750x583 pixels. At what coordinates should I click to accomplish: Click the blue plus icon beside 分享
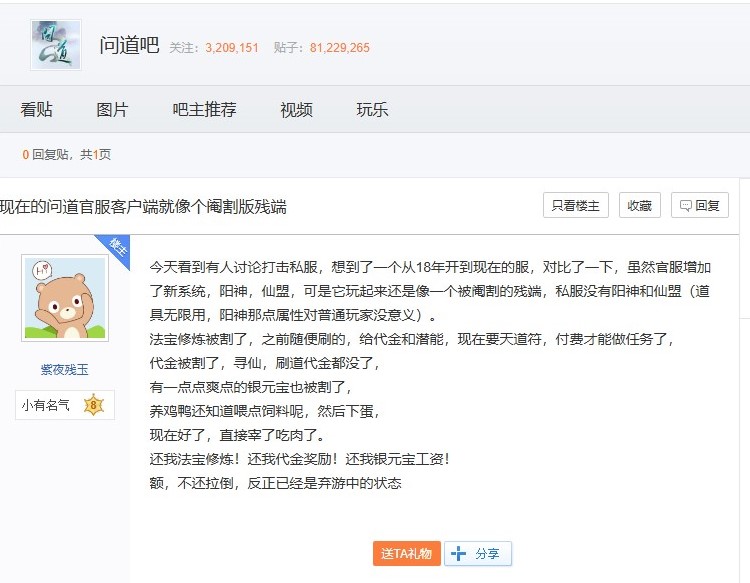click(x=458, y=553)
